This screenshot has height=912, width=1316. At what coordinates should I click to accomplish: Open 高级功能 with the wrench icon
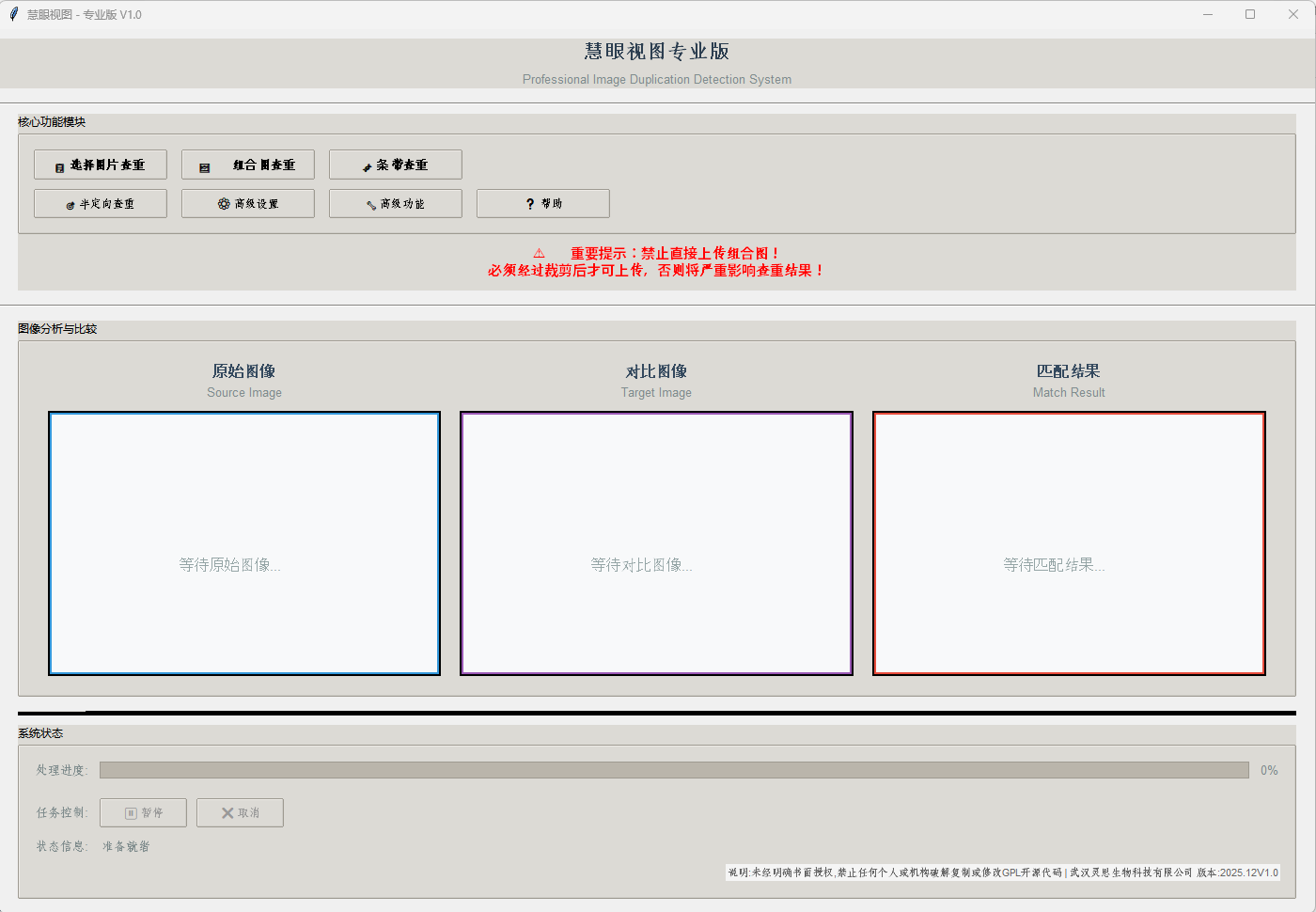pos(396,204)
